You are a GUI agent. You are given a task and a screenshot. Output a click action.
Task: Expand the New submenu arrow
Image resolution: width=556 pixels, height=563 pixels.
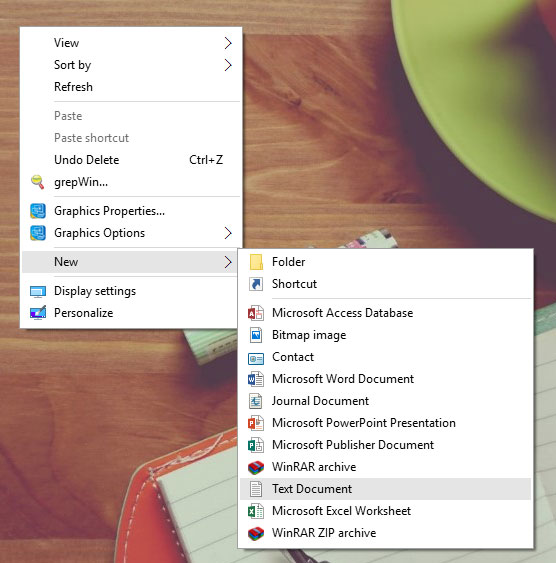[228, 262]
